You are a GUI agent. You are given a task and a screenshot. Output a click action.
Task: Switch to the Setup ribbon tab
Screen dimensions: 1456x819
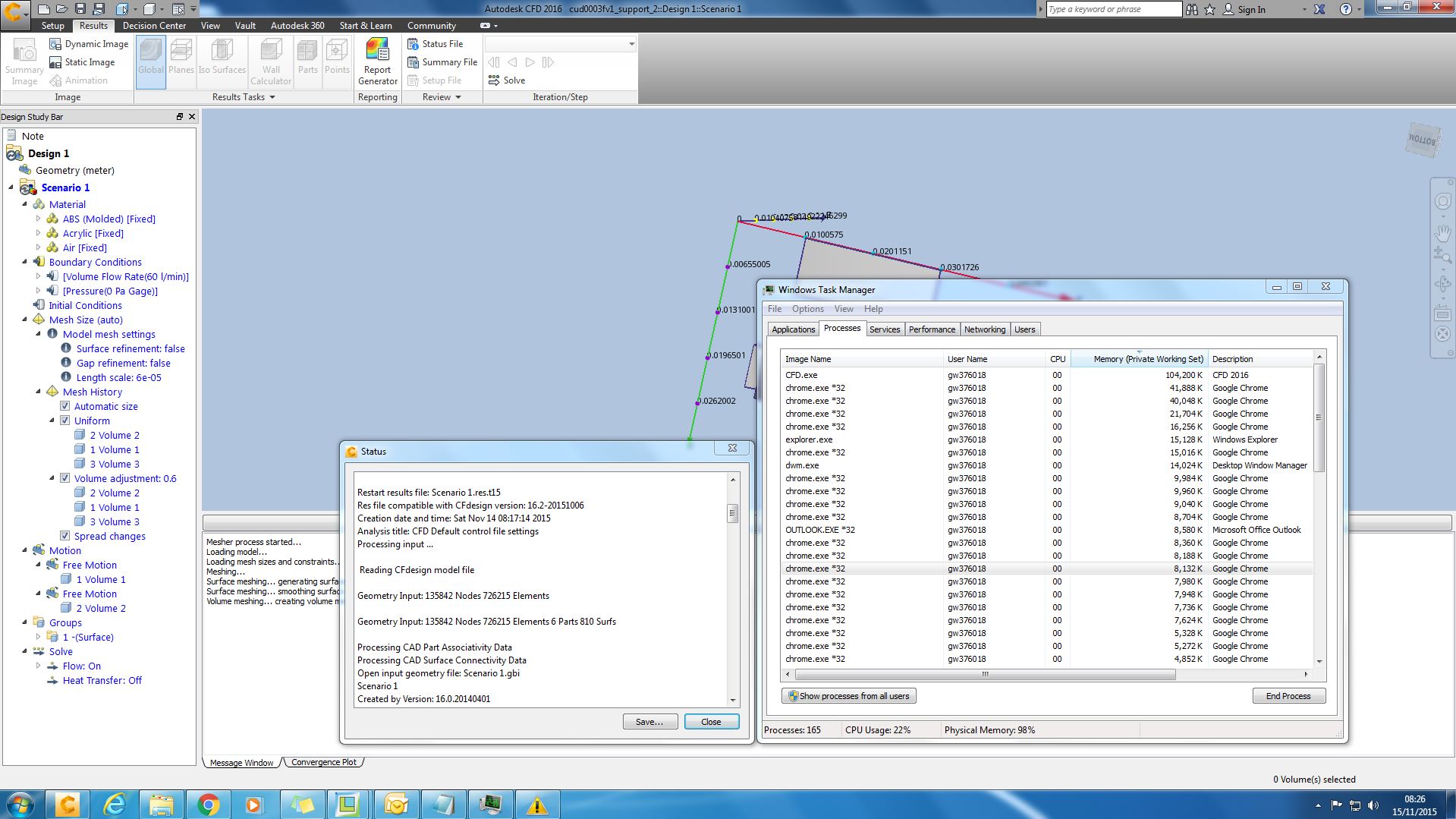click(x=53, y=26)
